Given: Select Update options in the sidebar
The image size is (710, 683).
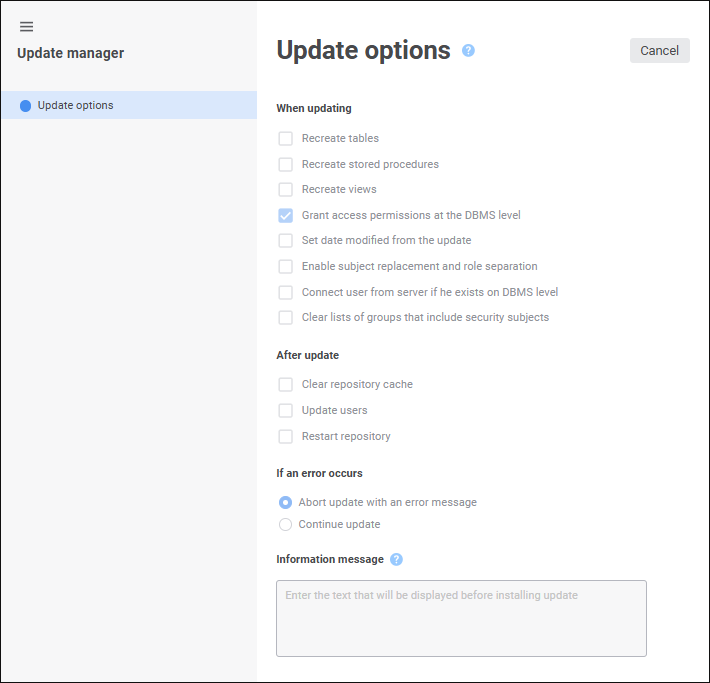Looking at the screenshot, I should [75, 105].
